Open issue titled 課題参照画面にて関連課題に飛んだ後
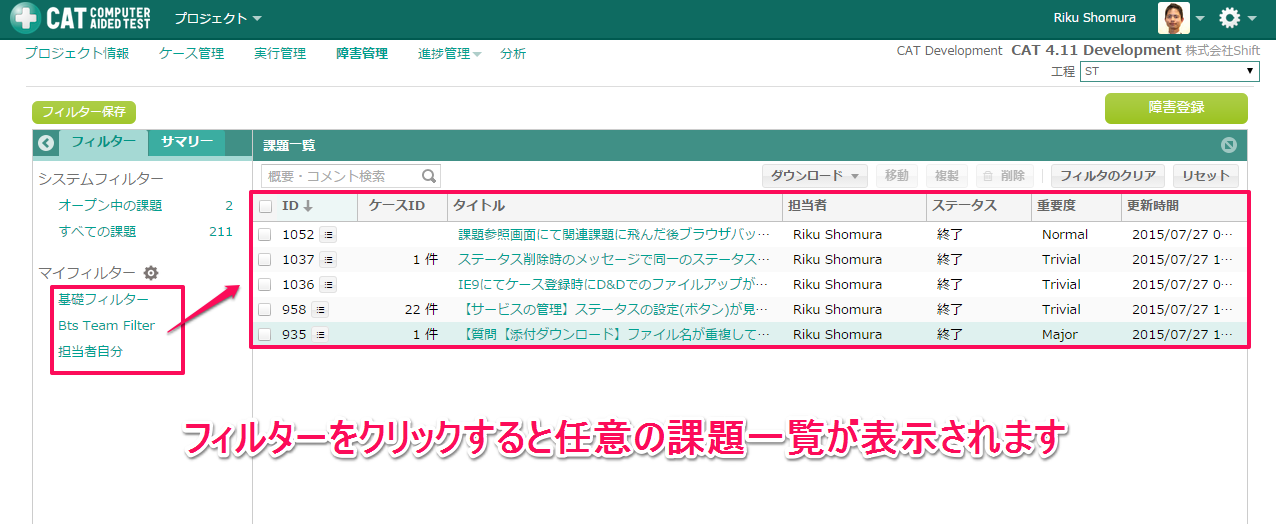The width and height of the screenshot is (1276, 524). click(x=614, y=234)
